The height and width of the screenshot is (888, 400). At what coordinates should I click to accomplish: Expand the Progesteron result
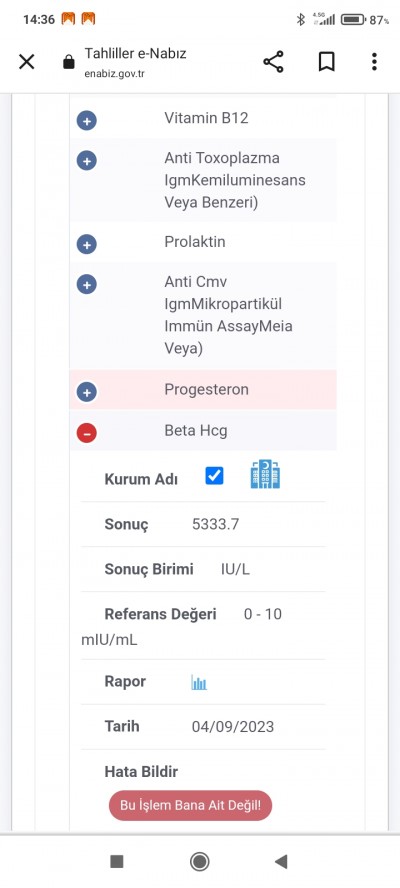(x=87, y=392)
